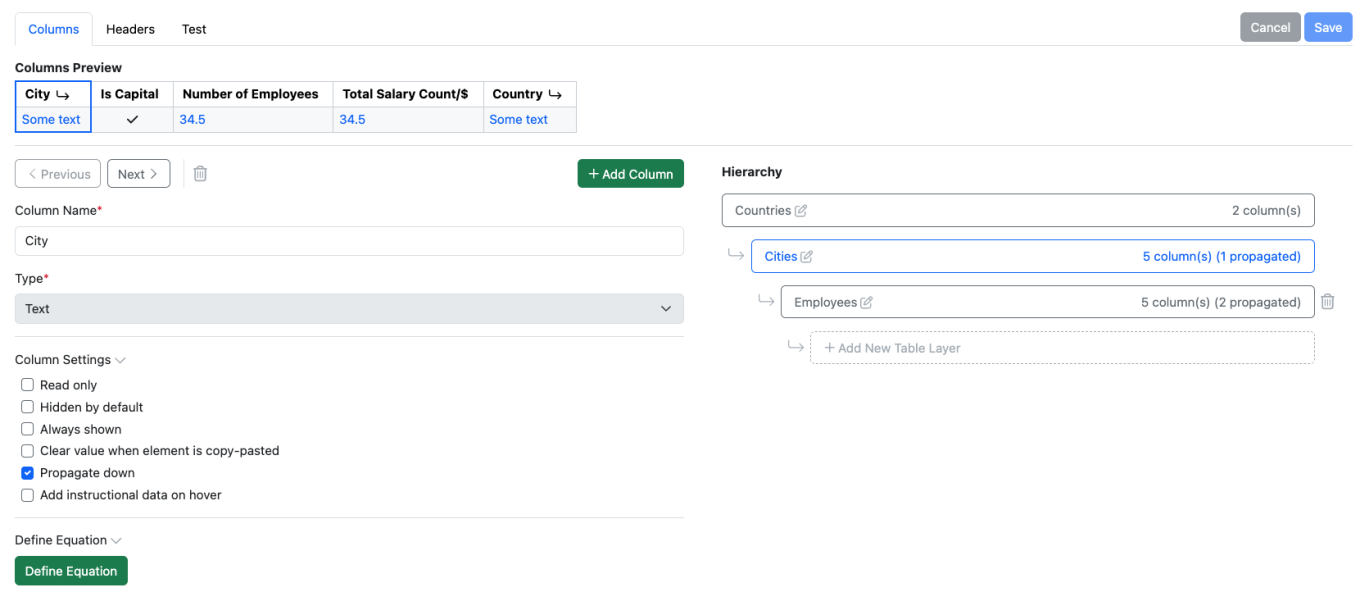Enable the Read only checkbox
This screenshot has width=1360, height=592.
28,385
